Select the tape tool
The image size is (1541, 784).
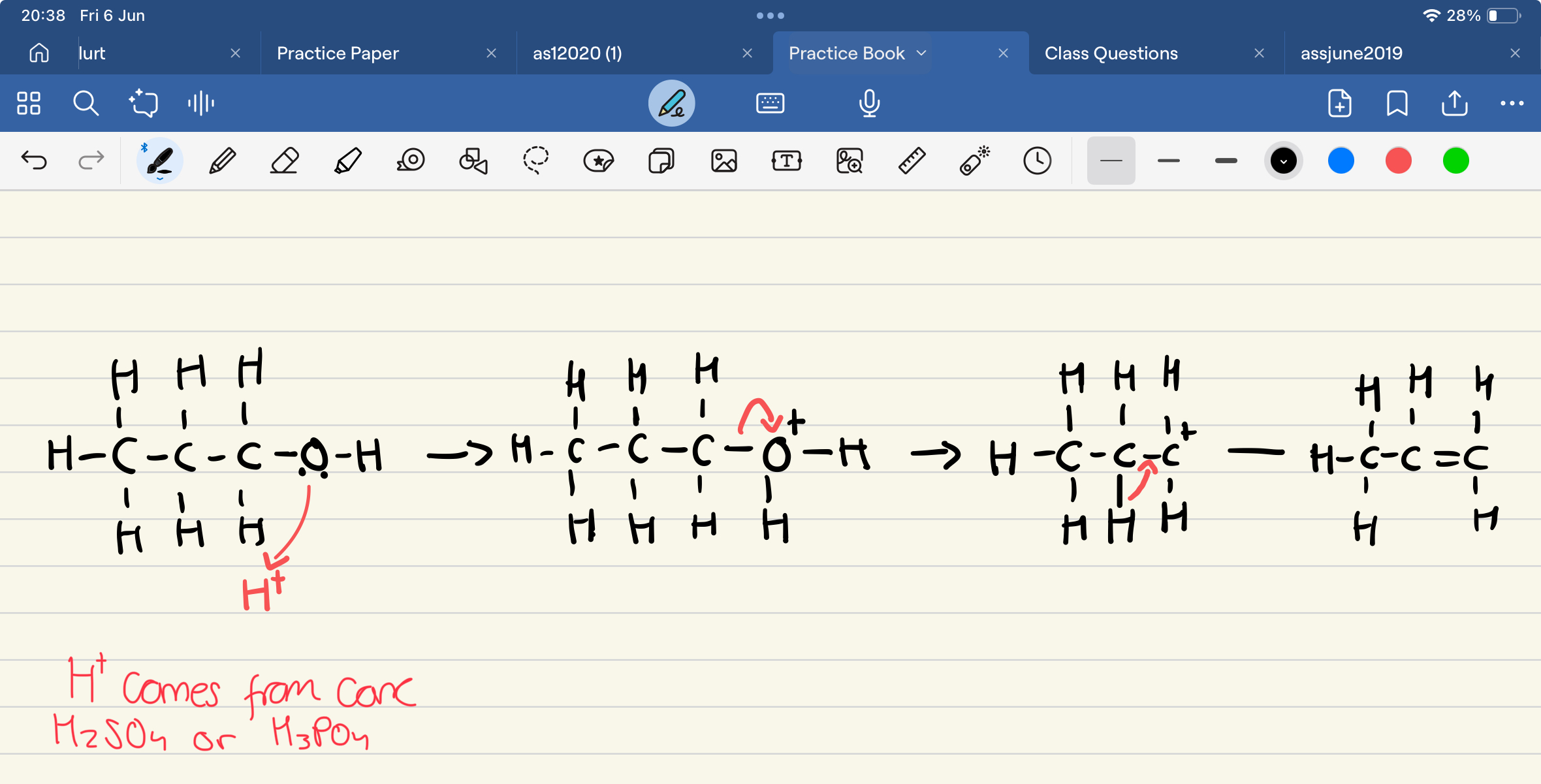point(411,161)
